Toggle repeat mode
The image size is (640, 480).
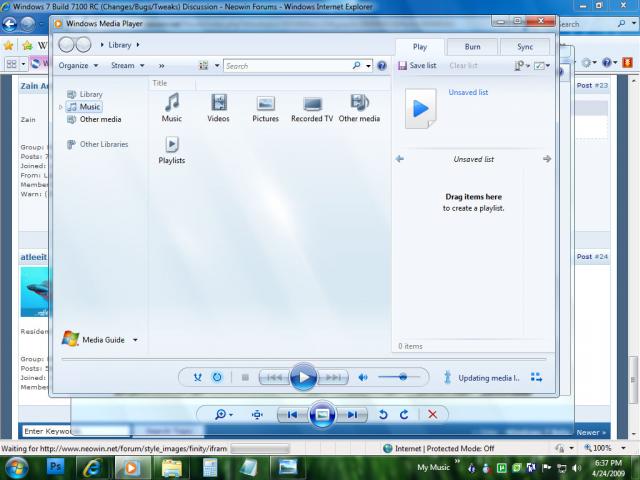pos(217,377)
